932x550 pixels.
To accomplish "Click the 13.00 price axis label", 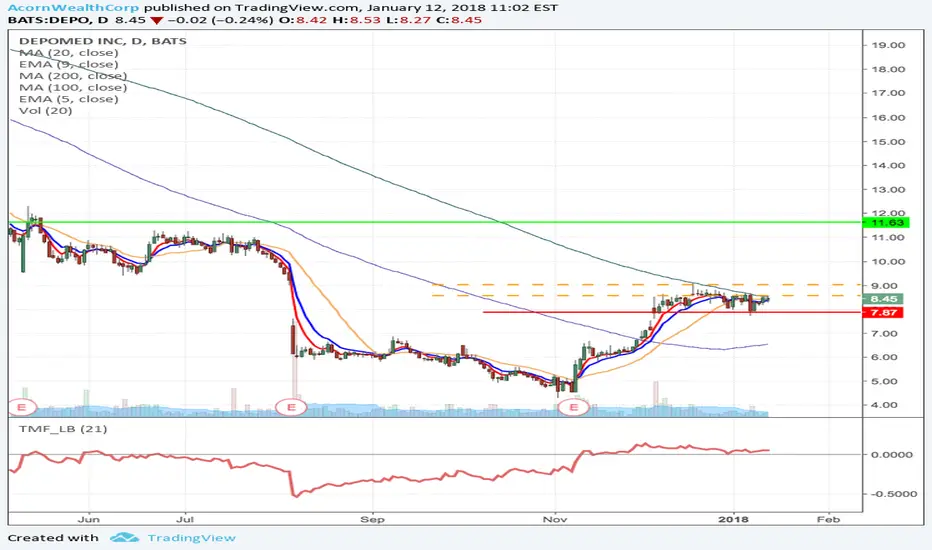I will (x=888, y=190).
